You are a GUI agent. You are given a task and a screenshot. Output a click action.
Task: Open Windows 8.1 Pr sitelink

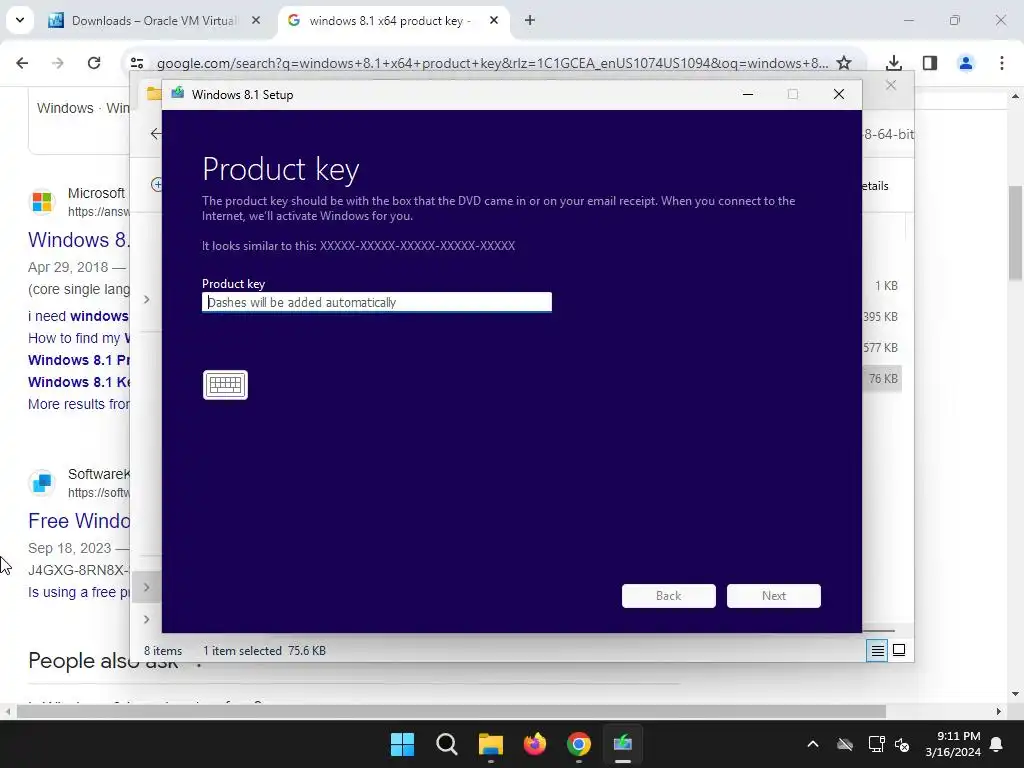click(x=78, y=360)
